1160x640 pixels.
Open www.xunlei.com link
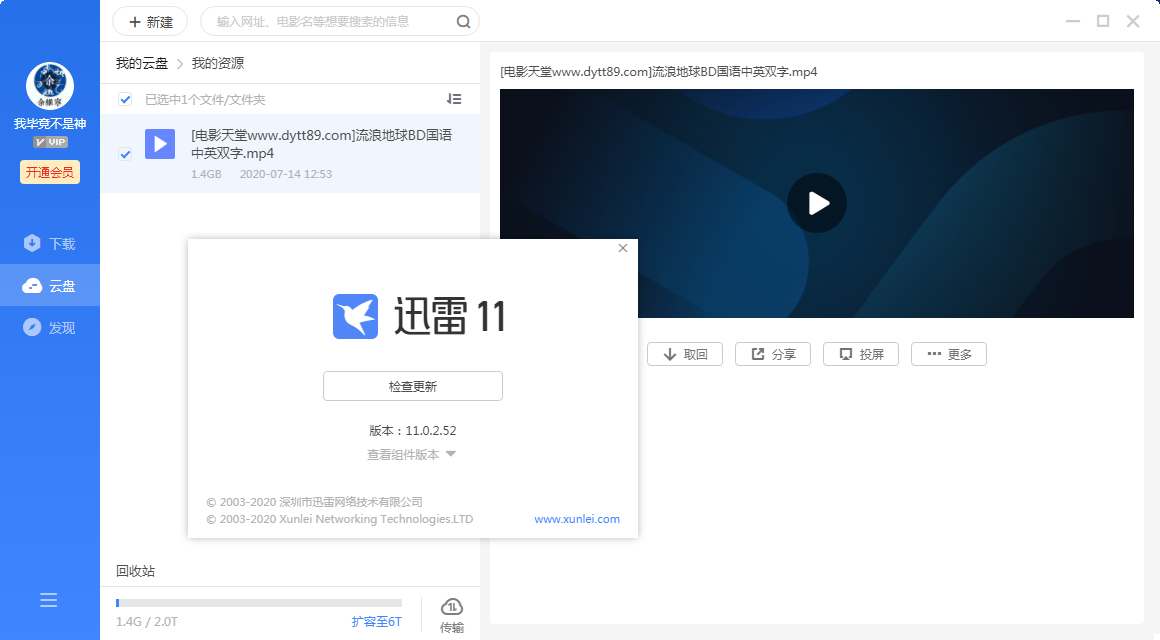tap(577, 519)
